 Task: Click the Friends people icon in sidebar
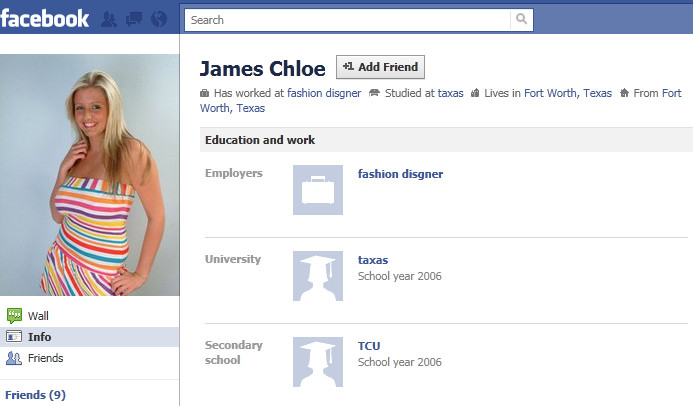(14, 358)
